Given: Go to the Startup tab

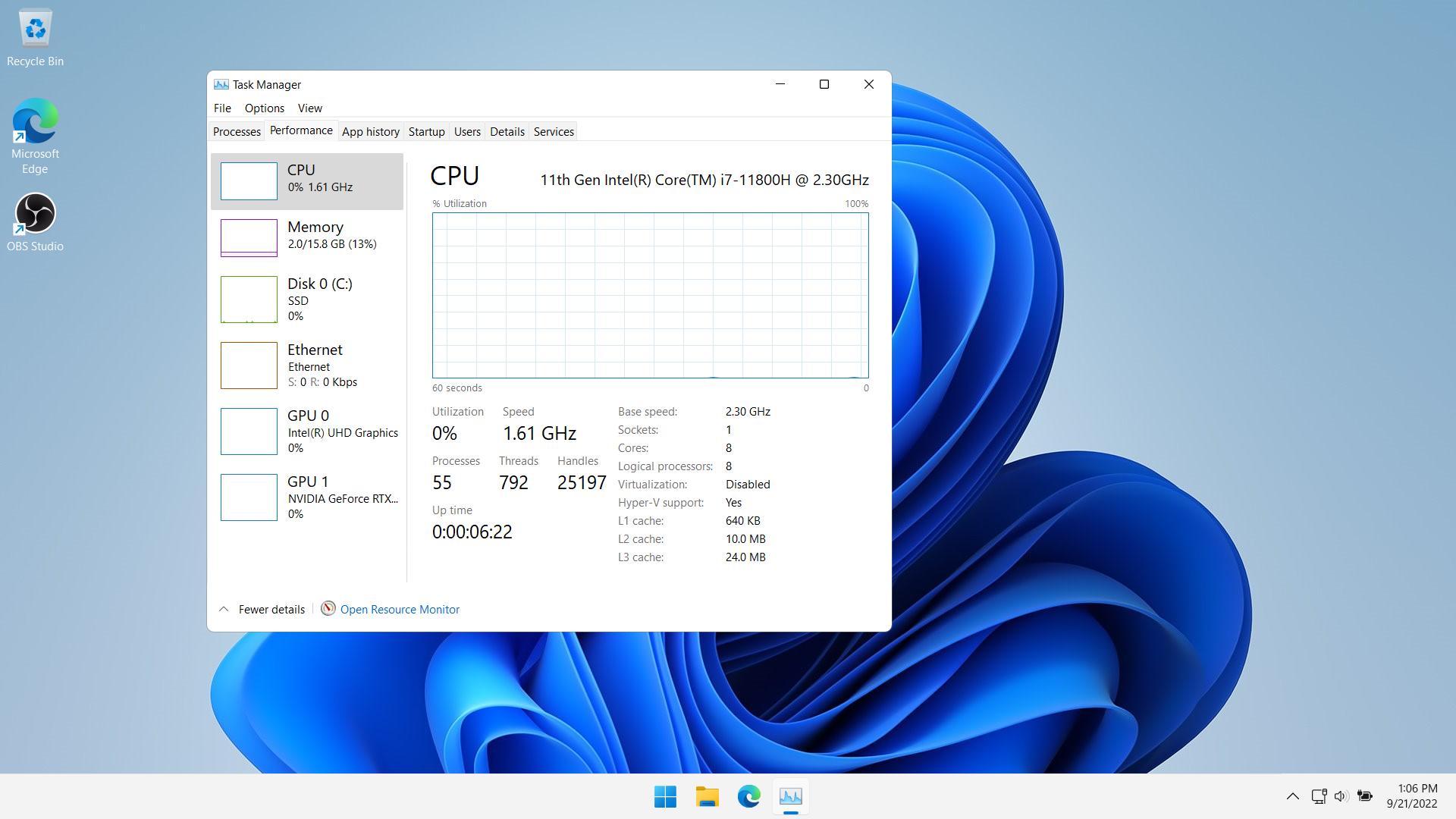Looking at the screenshot, I should 426,132.
